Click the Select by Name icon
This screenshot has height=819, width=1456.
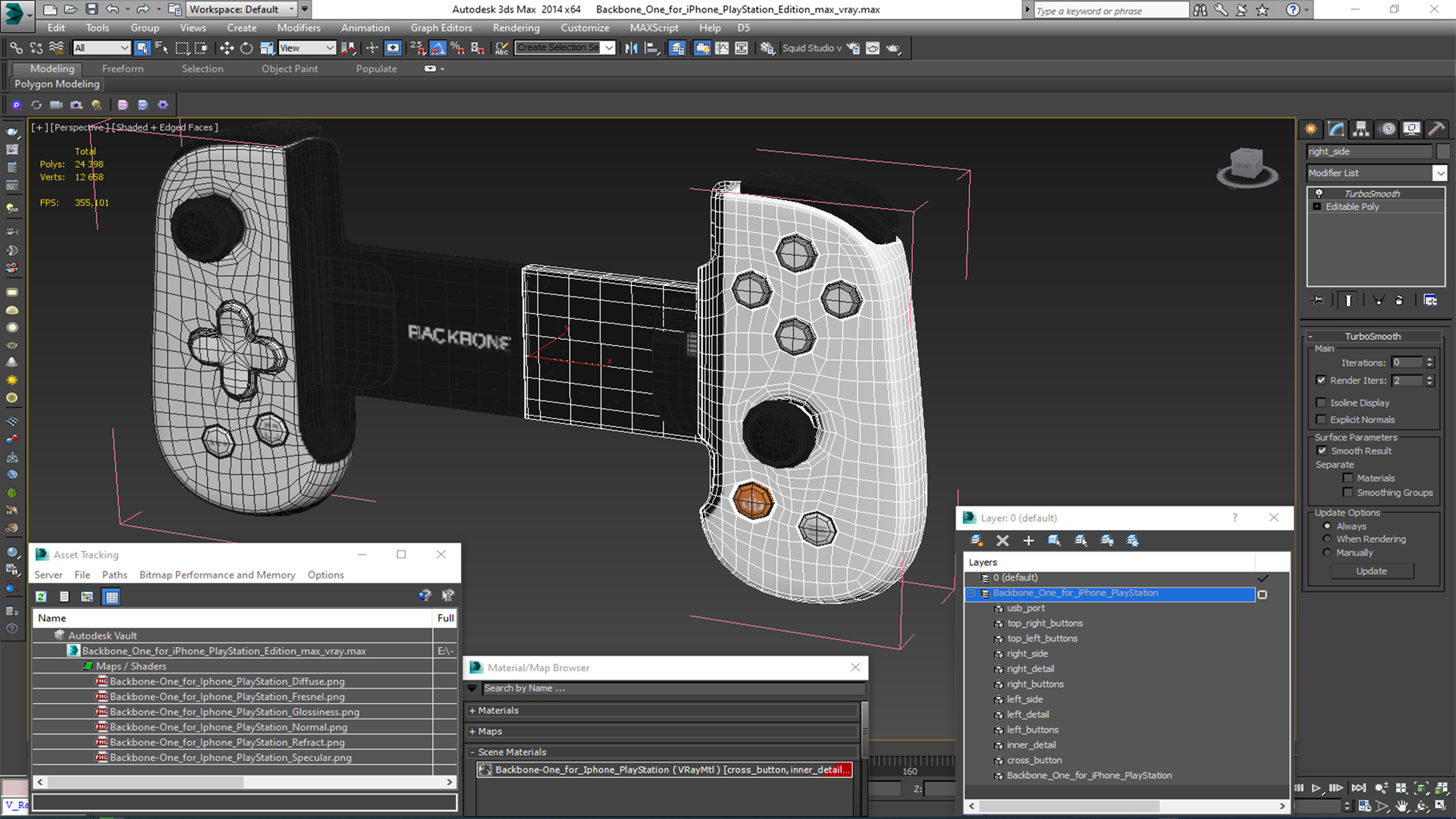click(x=162, y=48)
